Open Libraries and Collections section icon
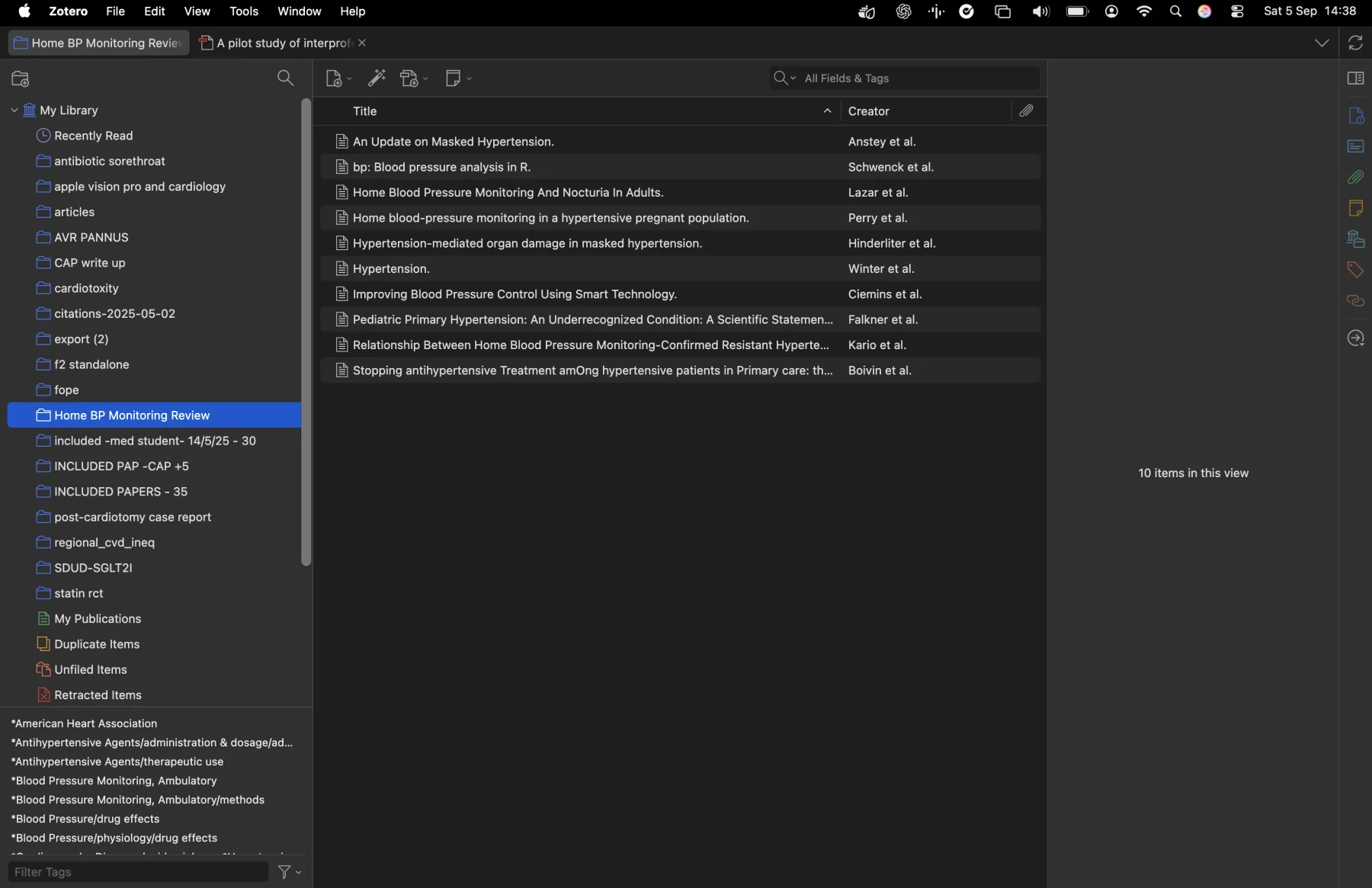This screenshot has height=888, width=1372. point(1356,239)
